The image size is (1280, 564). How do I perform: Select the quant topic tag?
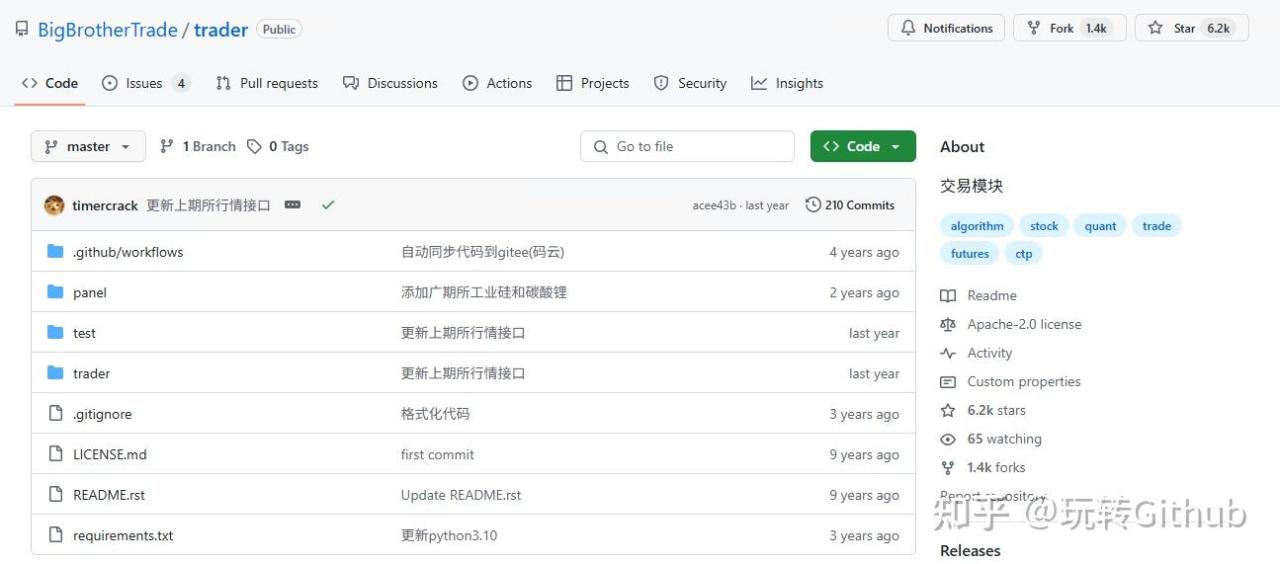click(x=1100, y=226)
